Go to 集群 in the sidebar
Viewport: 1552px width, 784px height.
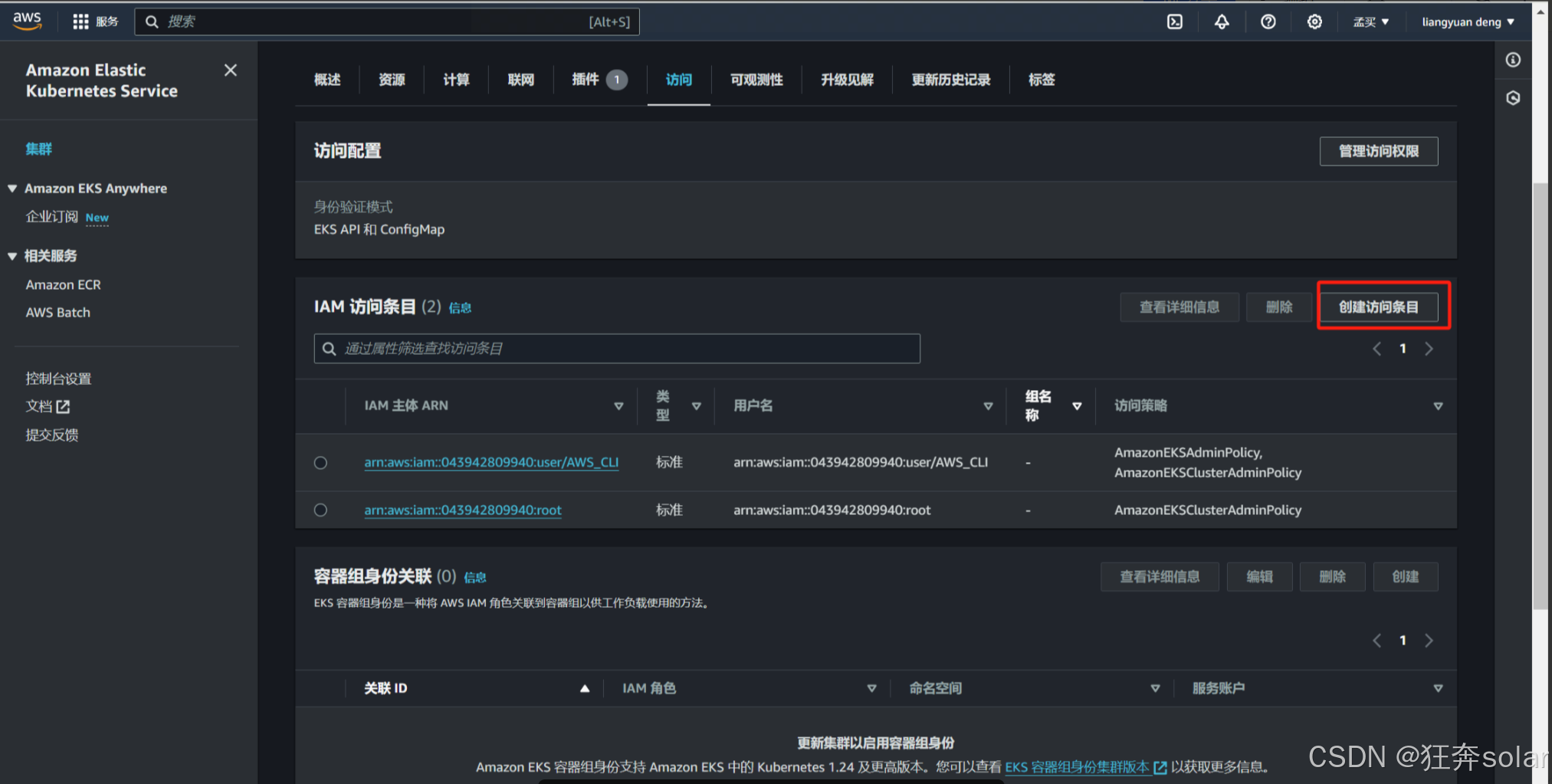point(38,149)
